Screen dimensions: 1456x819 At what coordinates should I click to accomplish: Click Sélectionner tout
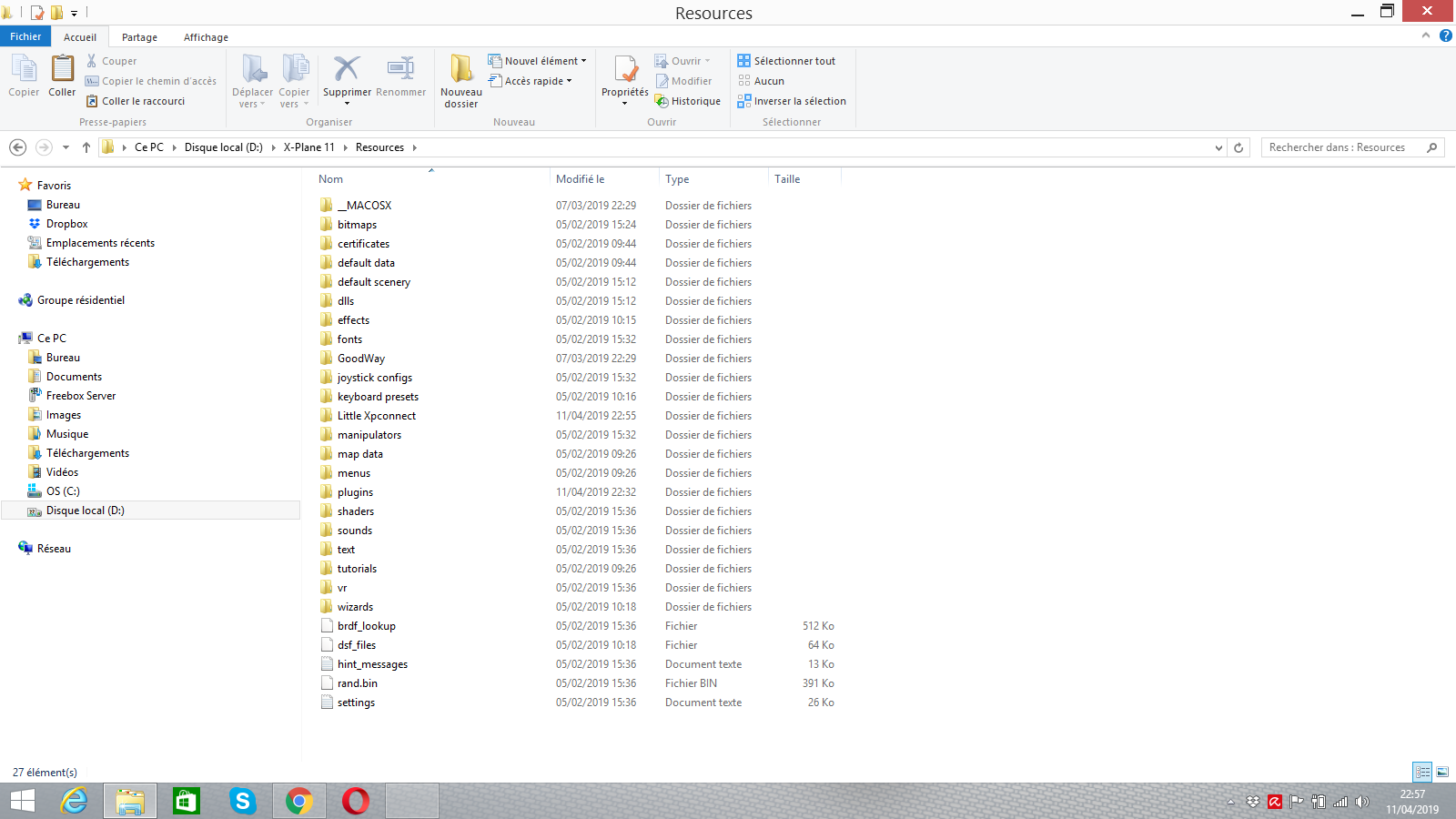[x=786, y=61]
